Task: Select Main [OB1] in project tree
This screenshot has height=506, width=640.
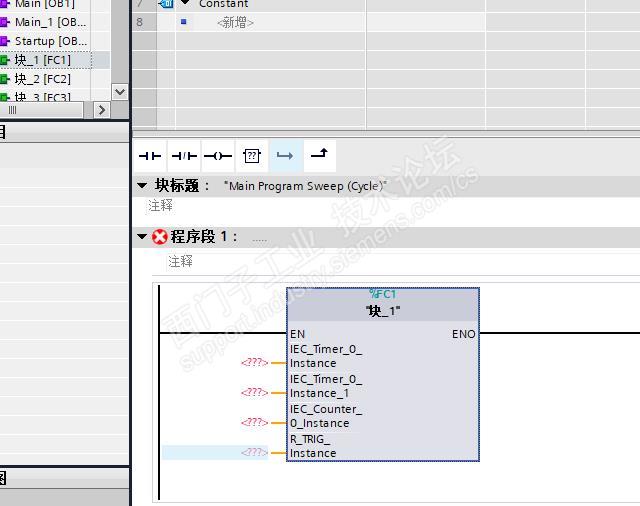Action: coord(45,4)
